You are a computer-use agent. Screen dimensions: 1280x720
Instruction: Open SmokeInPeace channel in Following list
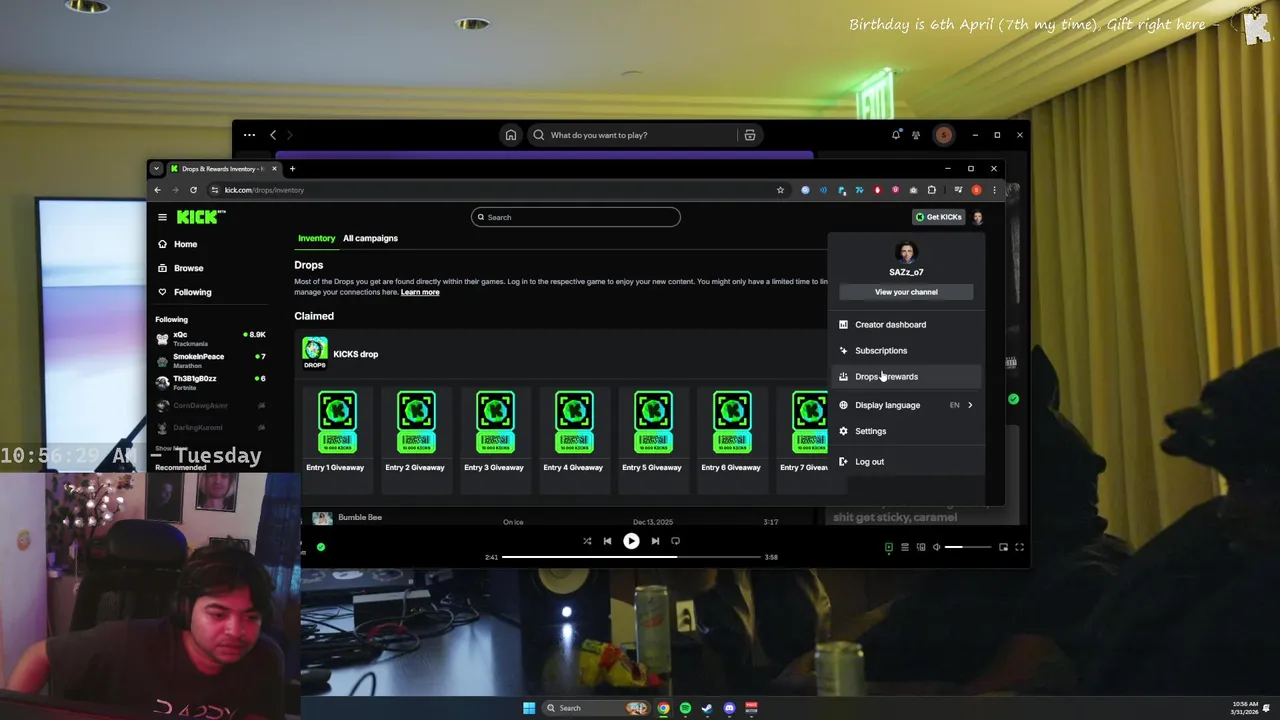pyautogui.click(x=210, y=361)
